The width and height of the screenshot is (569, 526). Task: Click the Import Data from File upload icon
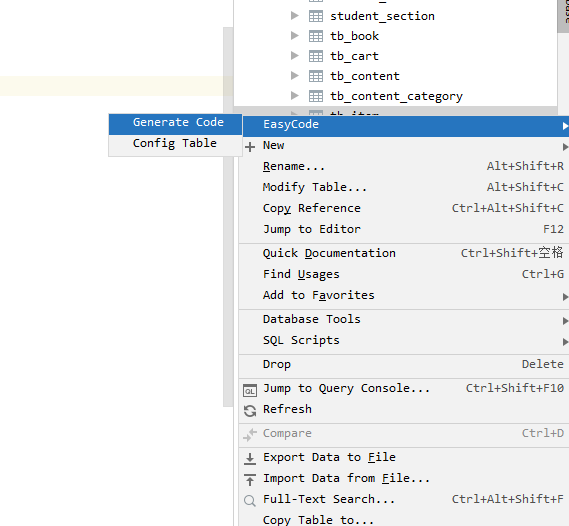tap(250, 480)
